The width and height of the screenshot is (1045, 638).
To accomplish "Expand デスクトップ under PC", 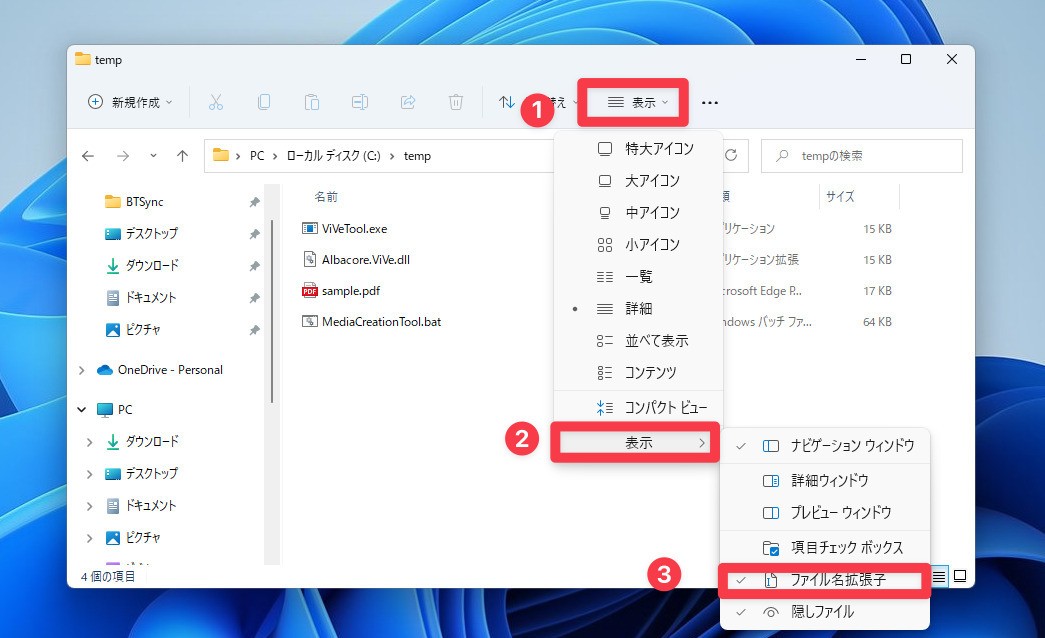I will coord(89,474).
